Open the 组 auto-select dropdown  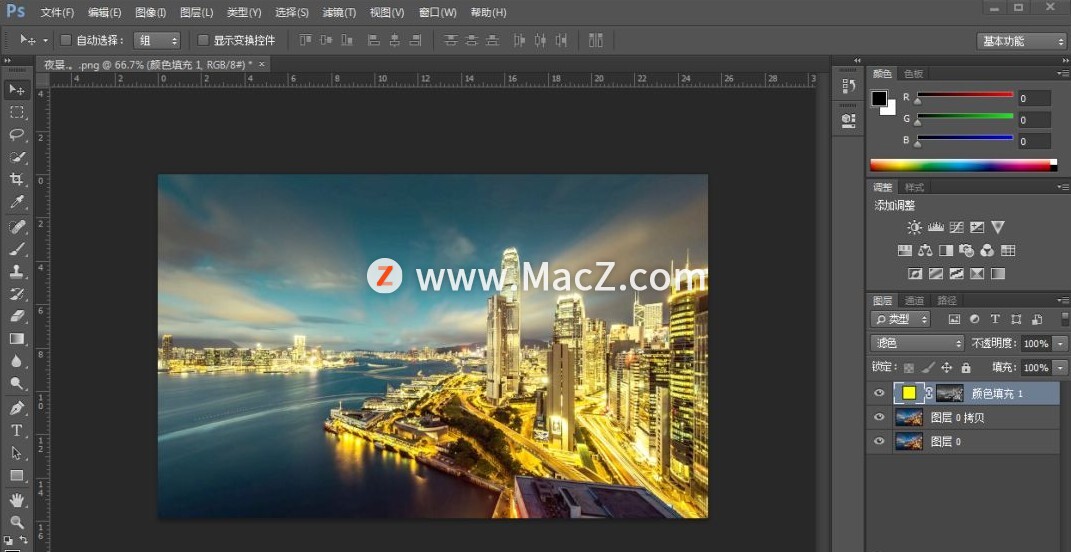[156, 41]
